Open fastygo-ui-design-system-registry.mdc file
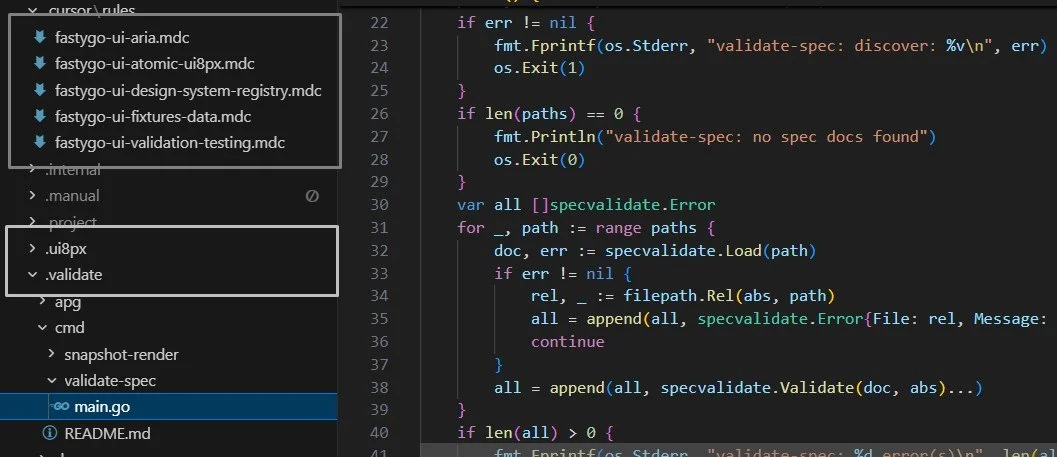The width and height of the screenshot is (1057, 457). pyautogui.click(x=188, y=90)
